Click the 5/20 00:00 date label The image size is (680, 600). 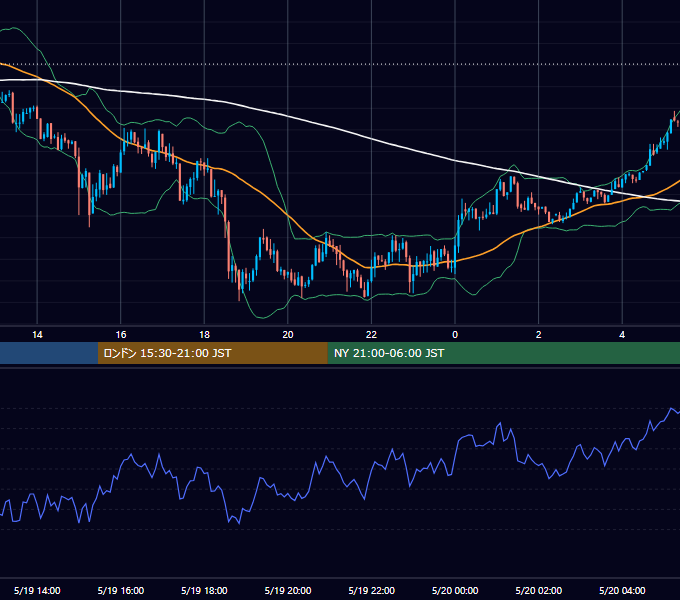click(x=455, y=590)
